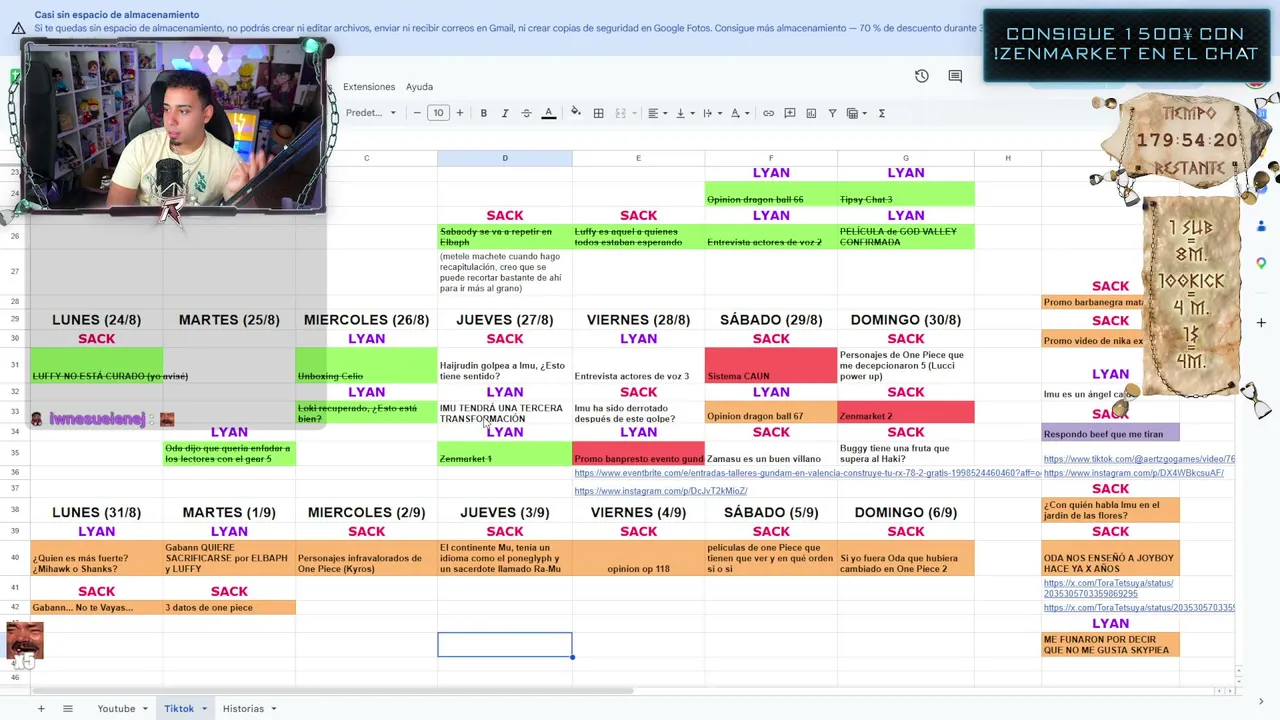The width and height of the screenshot is (1280, 720).
Task: Open the Extensiones menu
Action: (369, 87)
